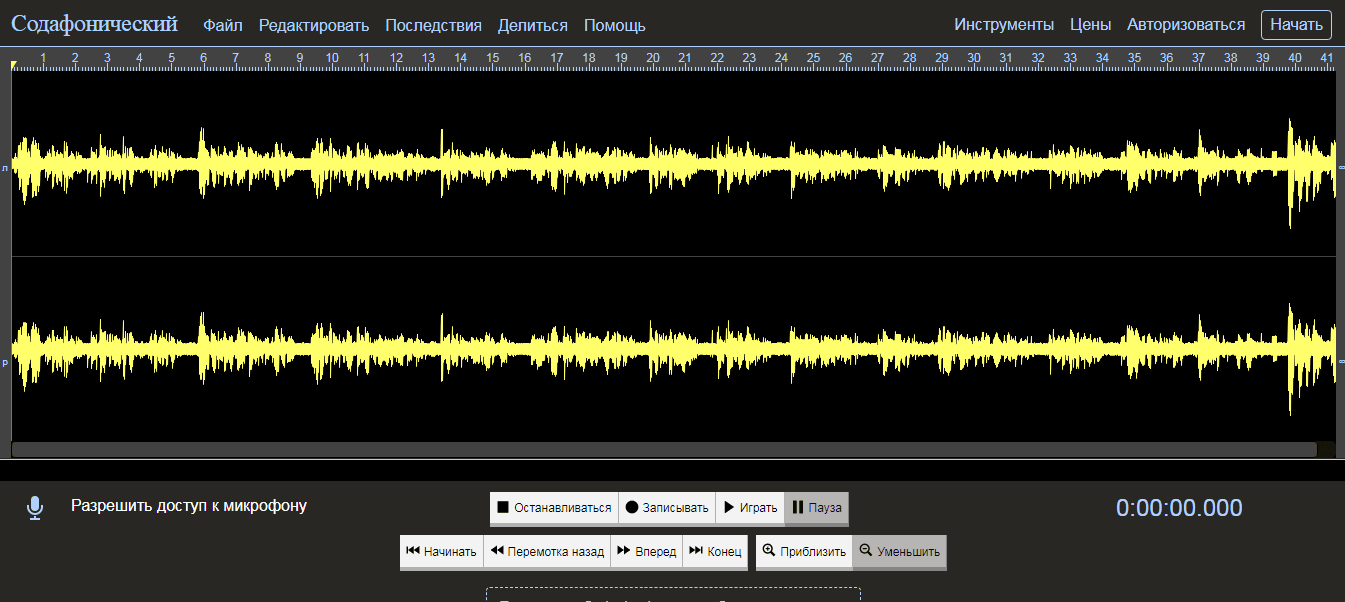The image size is (1345, 602).
Task: Expand the Последствия effects menu
Action: coord(433,26)
